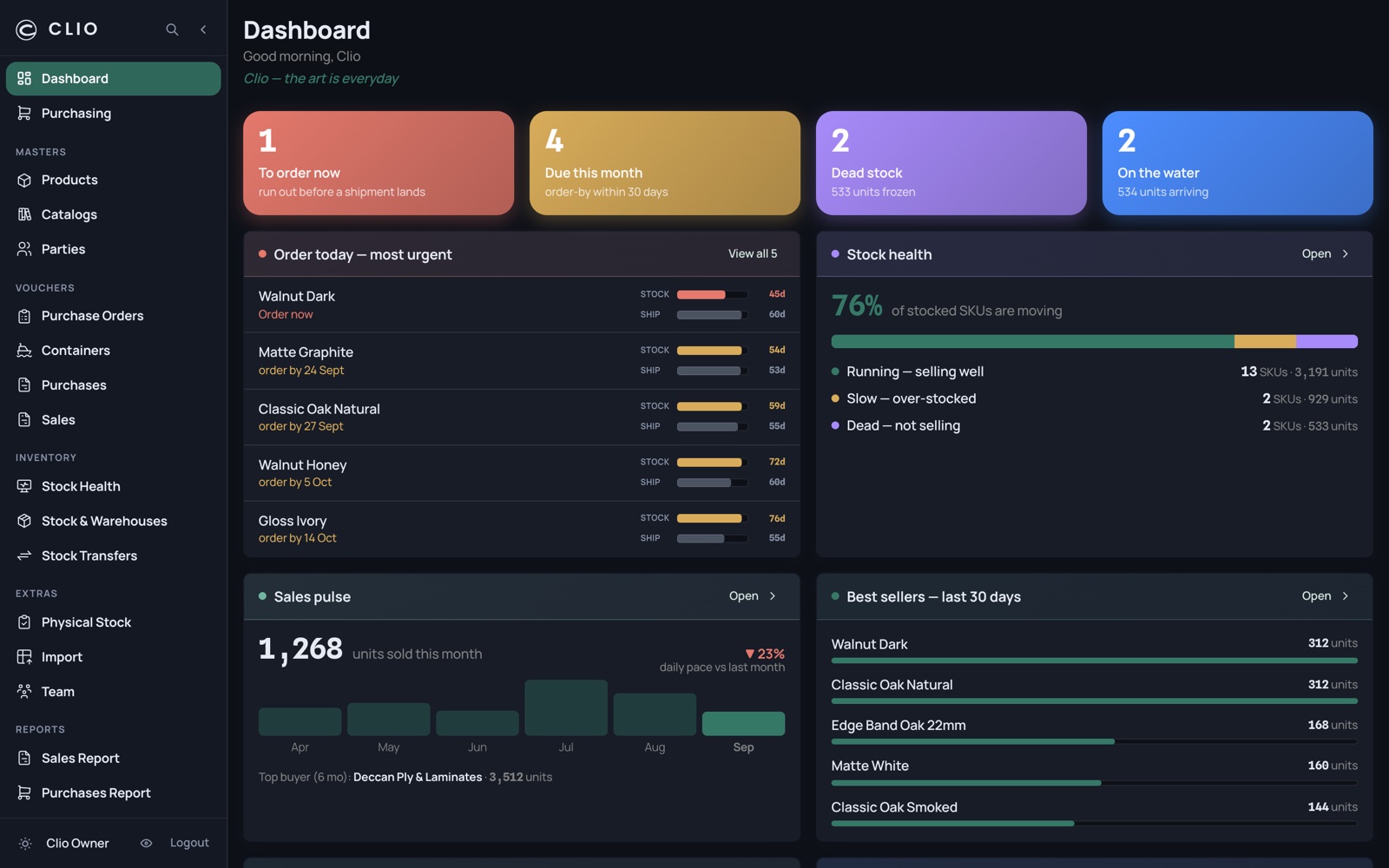Select the Matte Graphite order row
1389x868 pixels.
[x=522, y=361]
